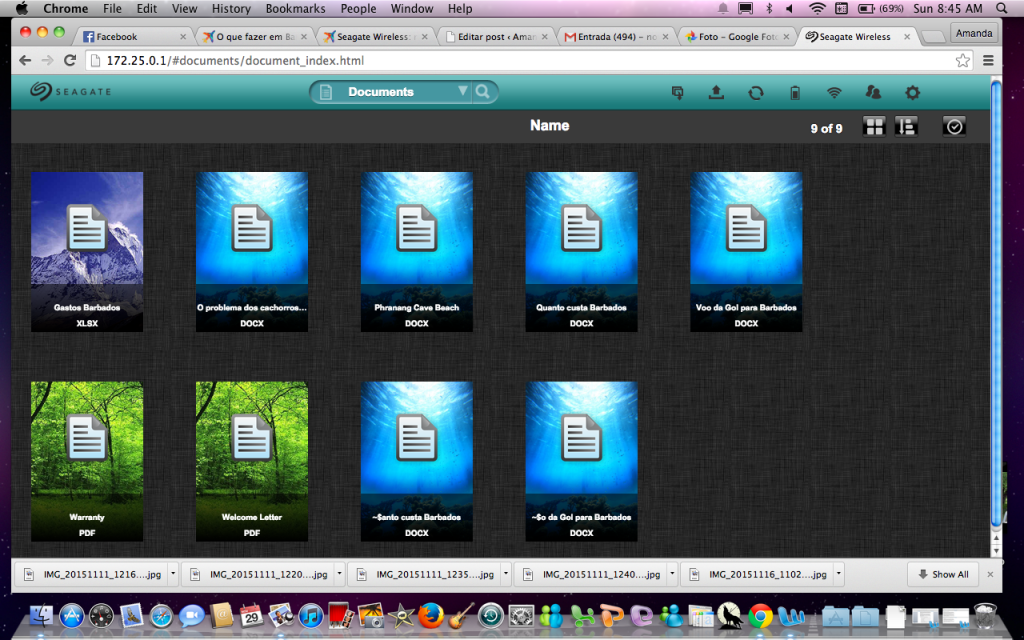Click the sync refresh arrows in Seagate toolbar
The height and width of the screenshot is (640, 1024).
point(756,93)
